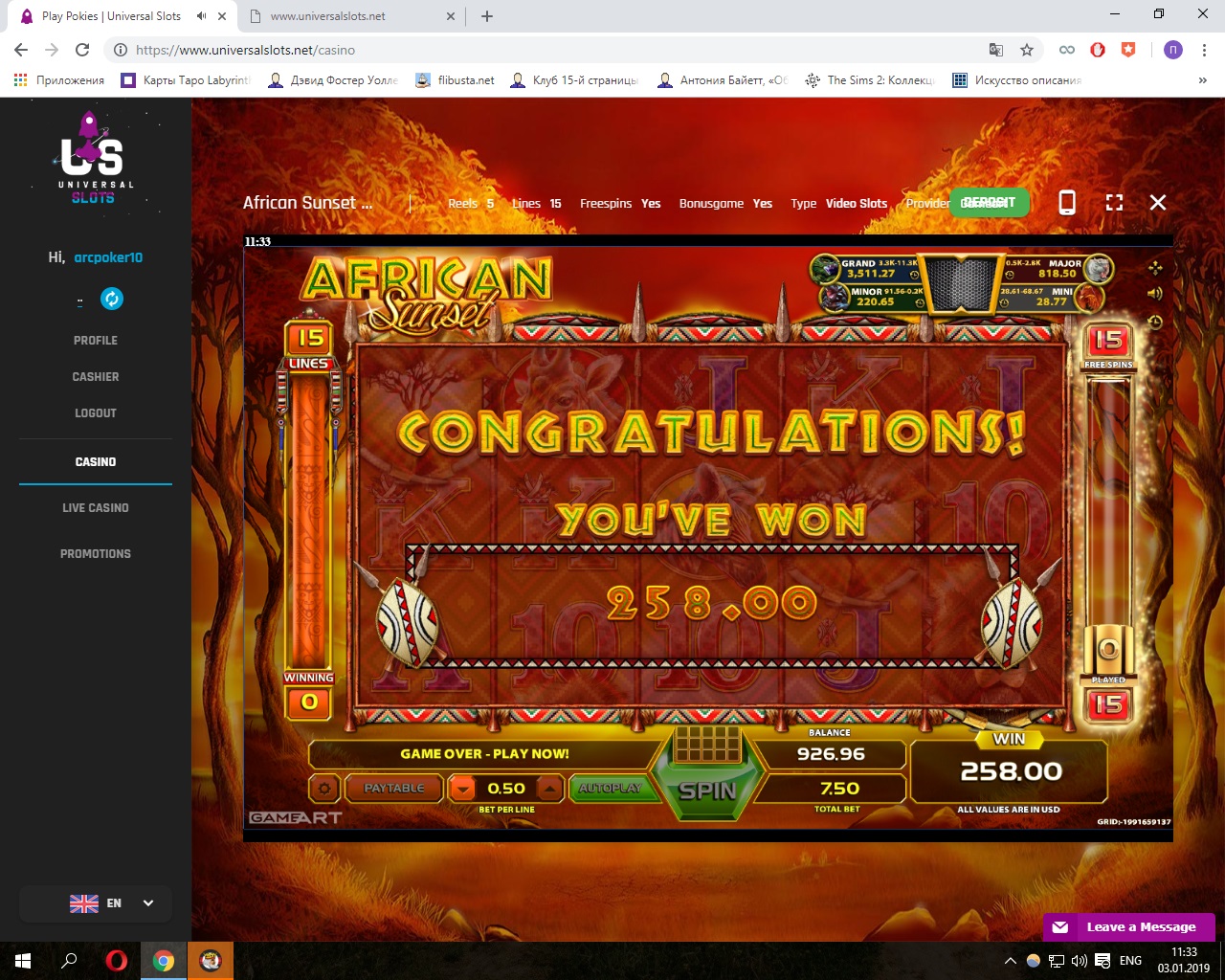Image resolution: width=1225 pixels, height=980 pixels.
Task: Click the Major jackpot rhino icon
Action: click(x=1099, y=269)
